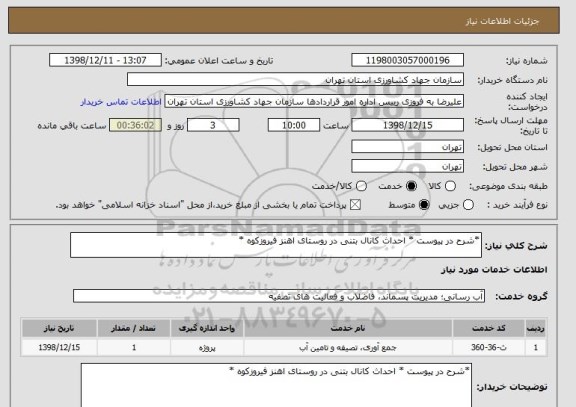Click the جزئیات اطلاعات نیاز header title

click(503, 21)
